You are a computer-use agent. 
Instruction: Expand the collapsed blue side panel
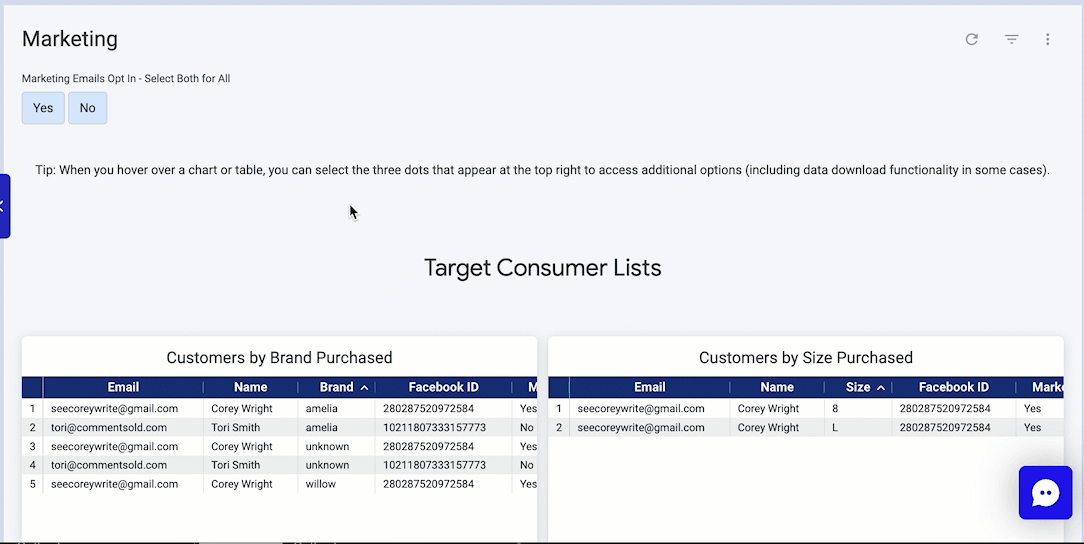coord(4,206)
